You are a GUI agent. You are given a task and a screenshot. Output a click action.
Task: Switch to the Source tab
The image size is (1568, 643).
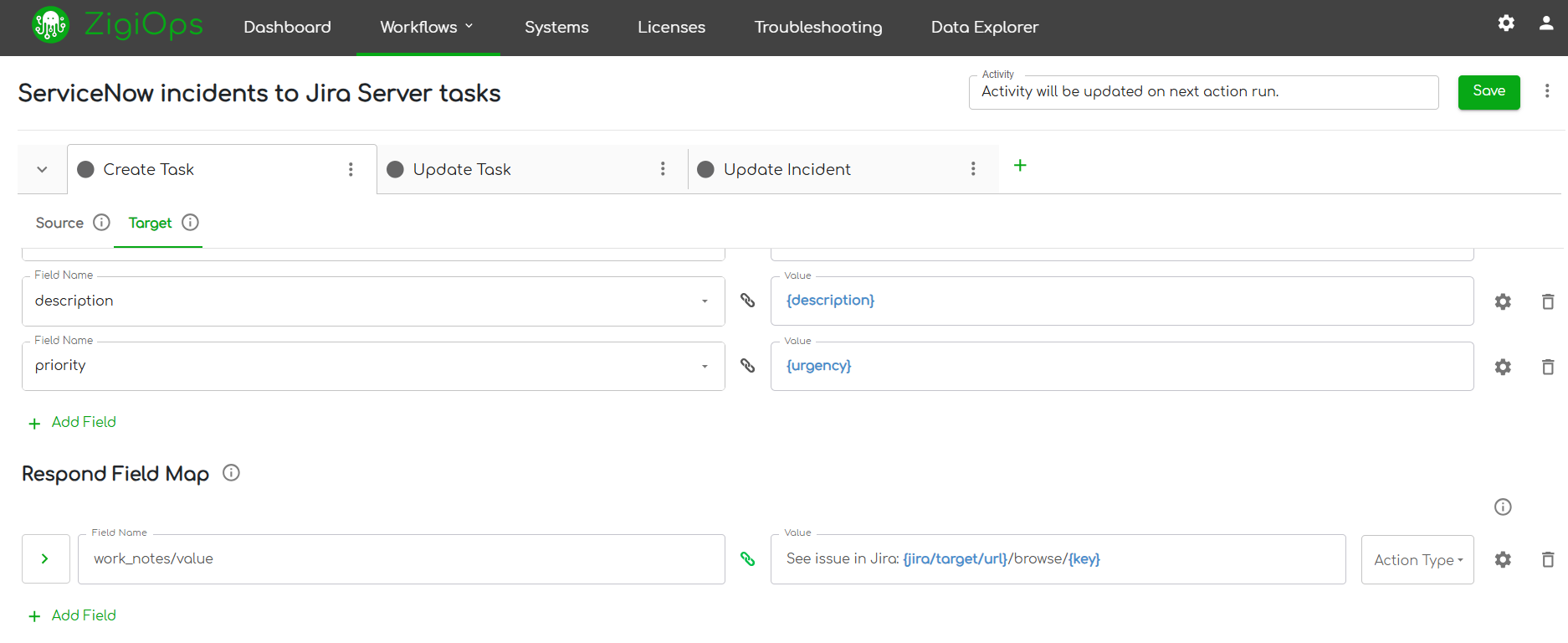pyautogui.click(x=59, y=223)
